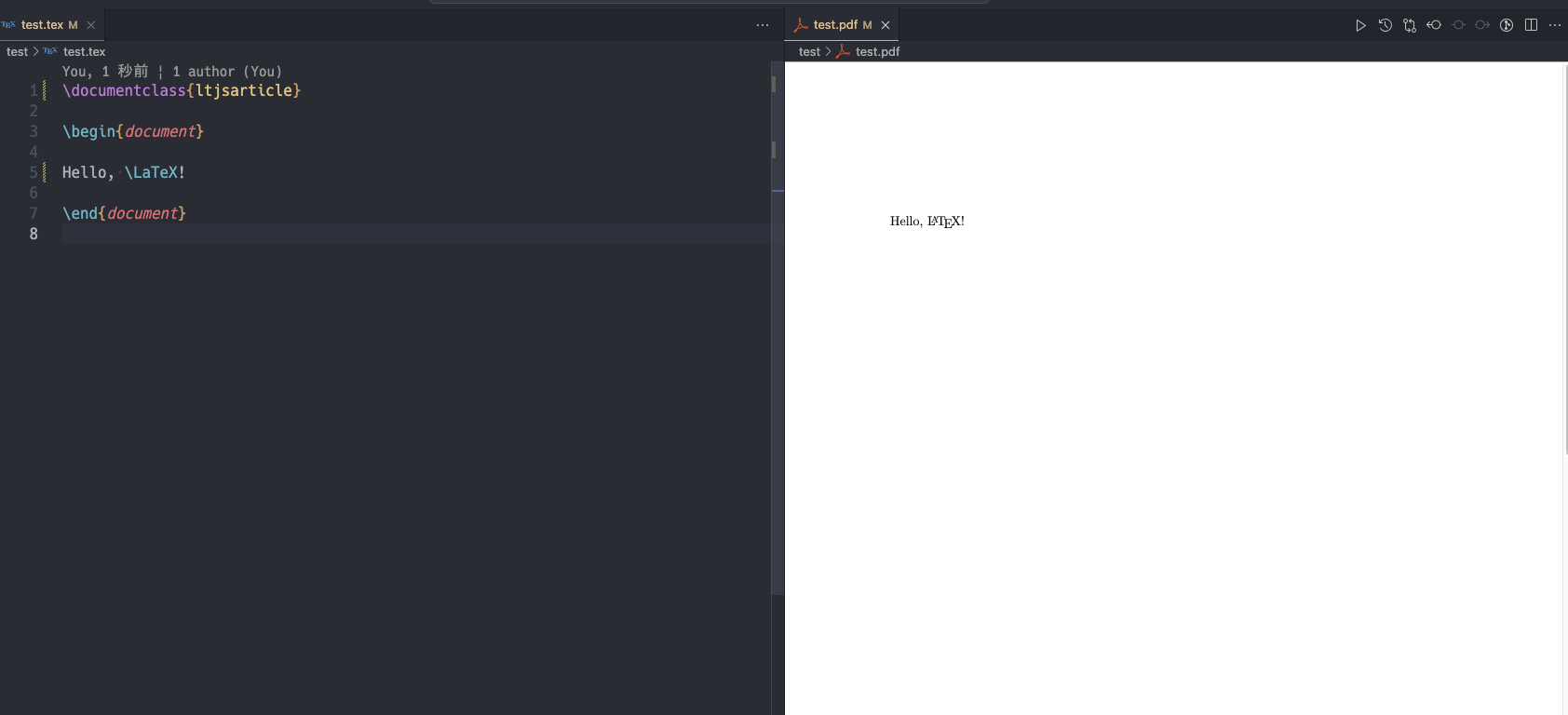
Task: Open more actions for test.tex editor group
Action: pos(763,25)
